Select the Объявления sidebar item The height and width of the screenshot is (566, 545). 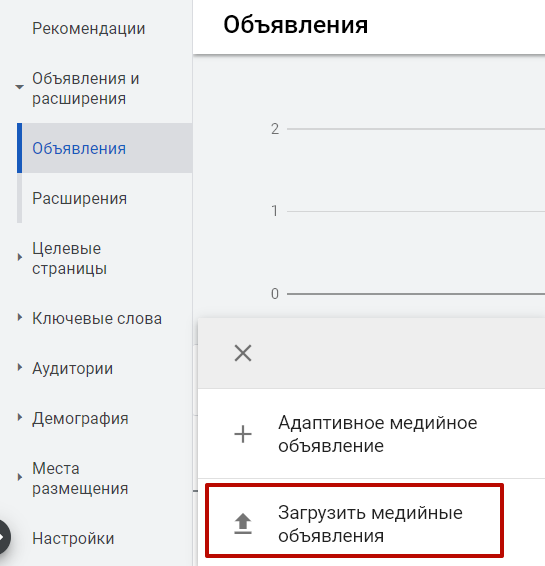coord(105,148)
